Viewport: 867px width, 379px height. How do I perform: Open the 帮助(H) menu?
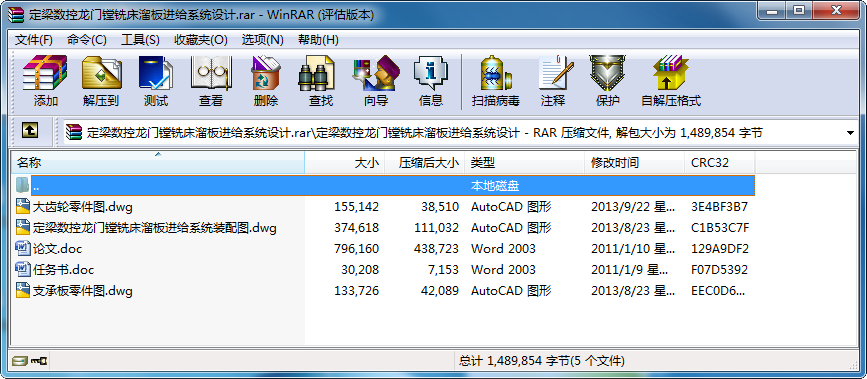pos(318,40)
